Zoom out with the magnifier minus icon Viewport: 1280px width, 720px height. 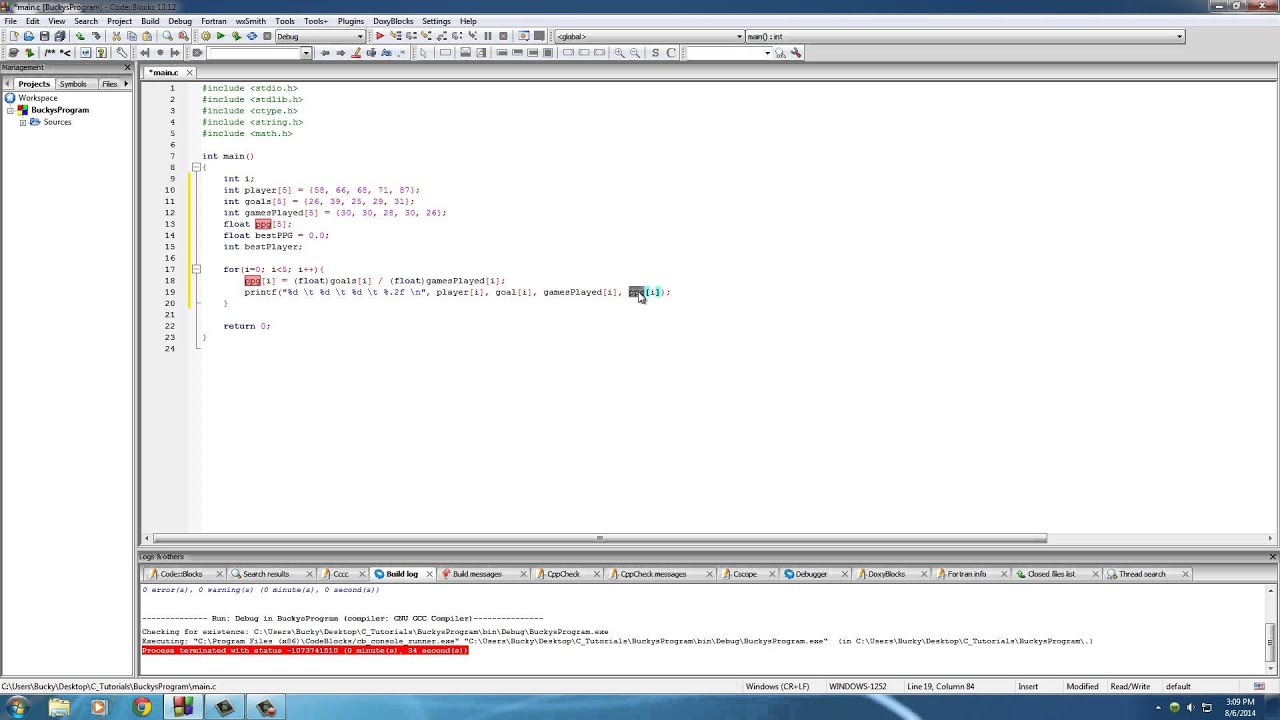point(634,52)
